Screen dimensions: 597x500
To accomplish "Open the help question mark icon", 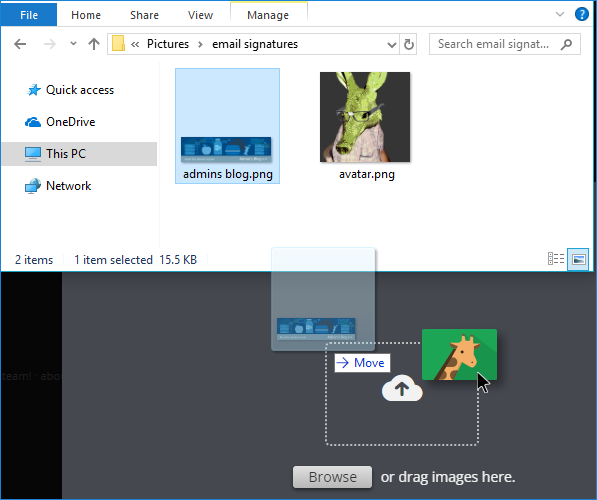I will (581, 14).
